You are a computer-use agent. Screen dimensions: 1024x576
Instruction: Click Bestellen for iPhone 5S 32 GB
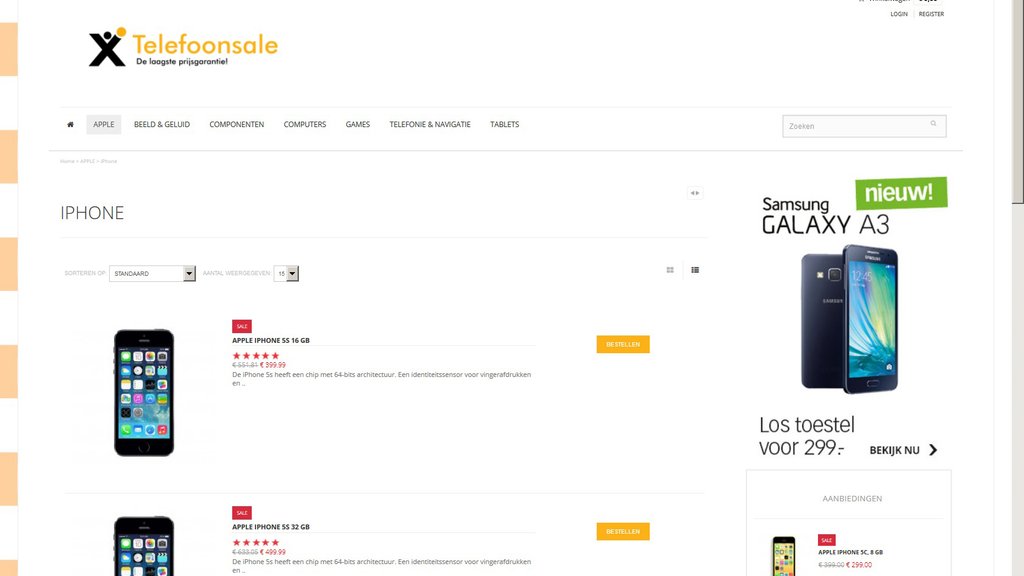[x=623, y=532]
